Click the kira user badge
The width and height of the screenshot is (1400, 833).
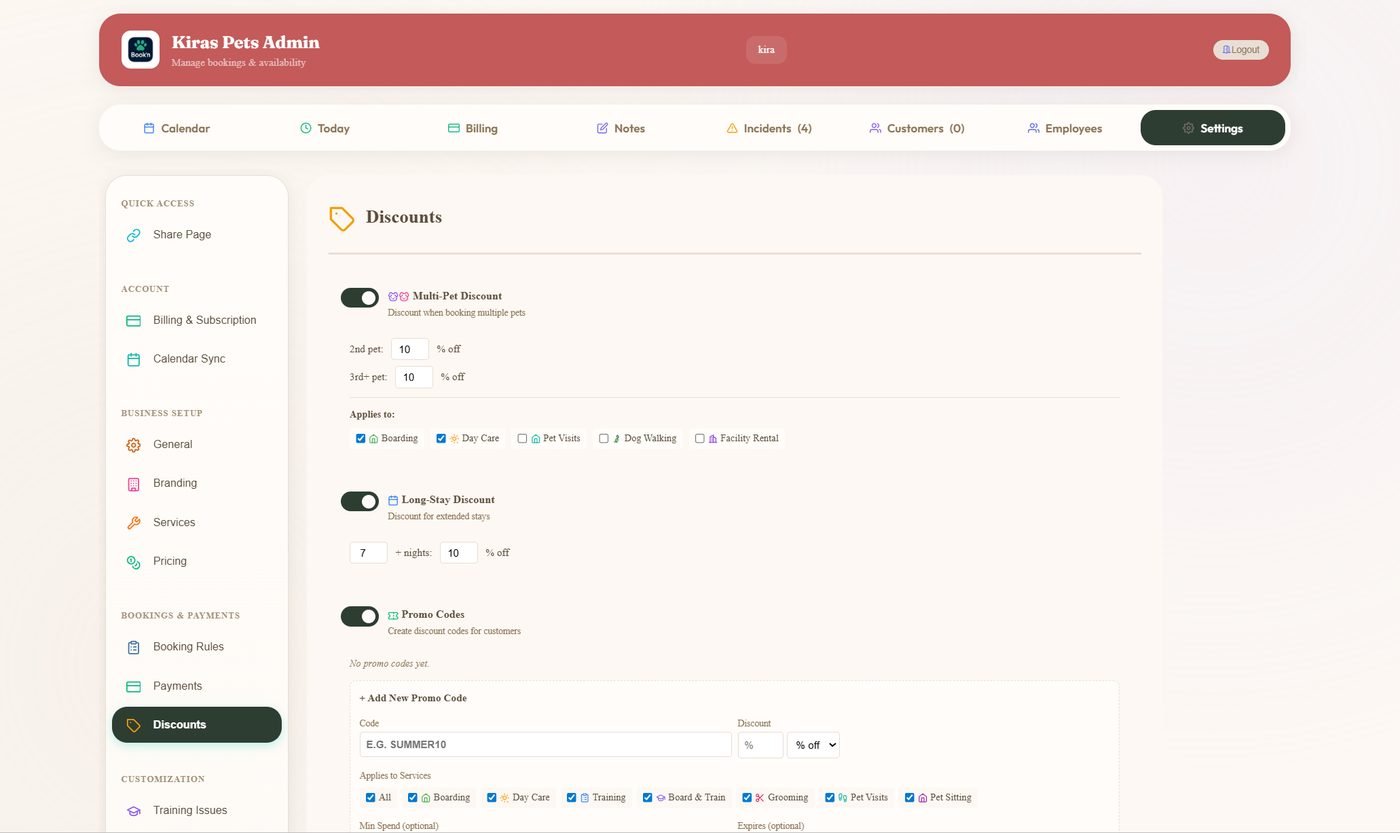point(766,50)
